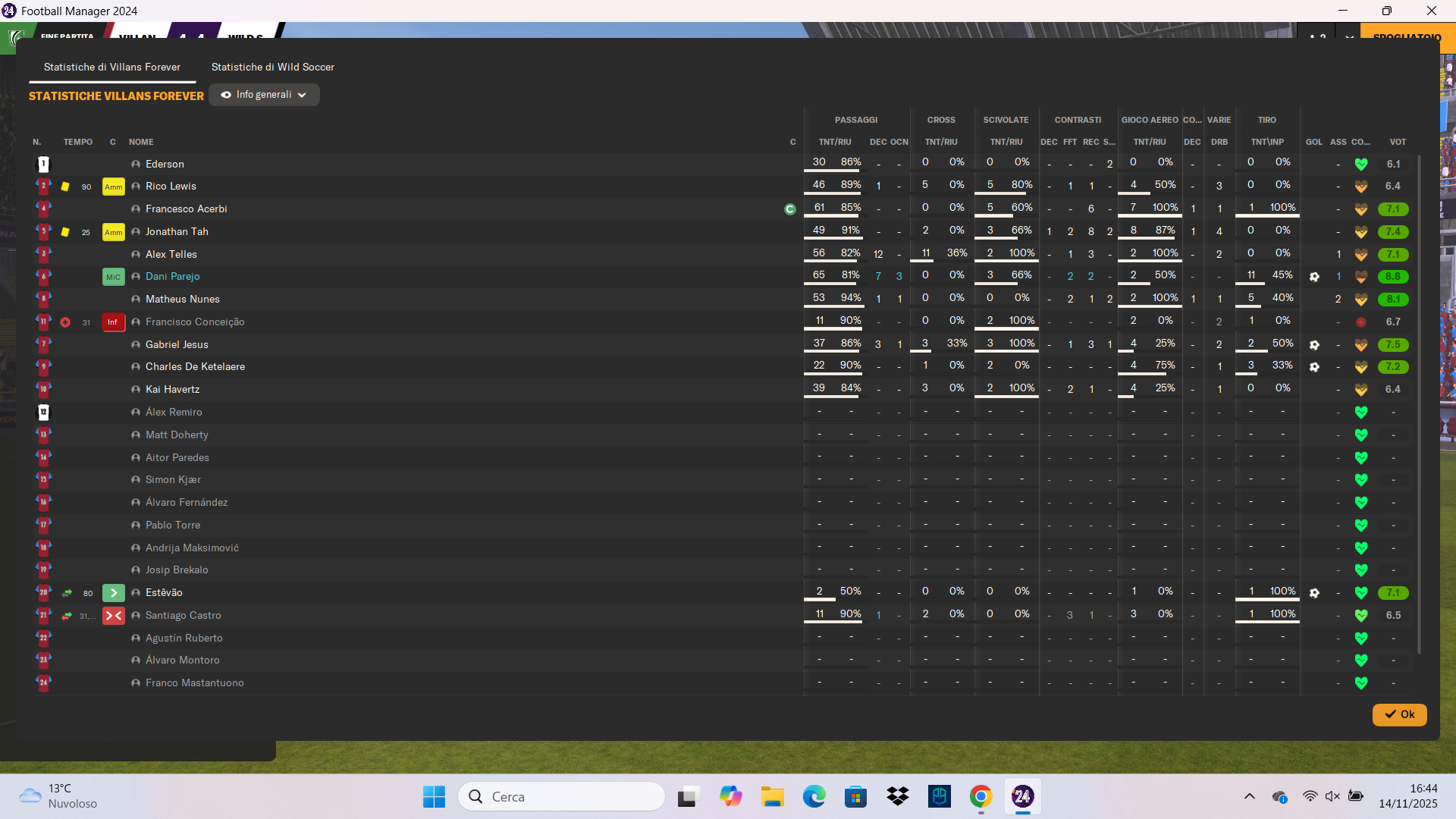Image resolution: width=1456 pixels, height=819 pixels.
Task: Click Dani Parejo's goal ball icon
Action: click(x=1314, y=277)
